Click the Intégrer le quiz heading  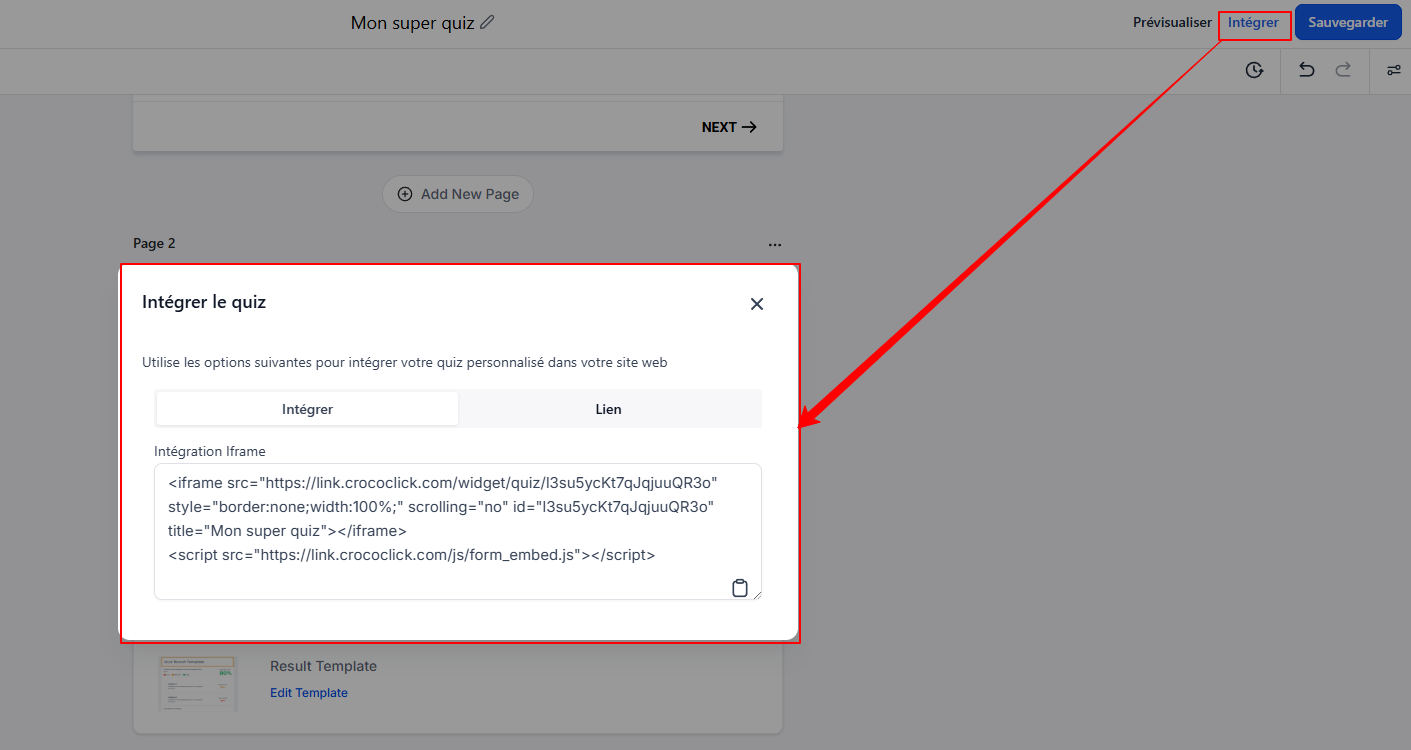[x=204, y=301]
